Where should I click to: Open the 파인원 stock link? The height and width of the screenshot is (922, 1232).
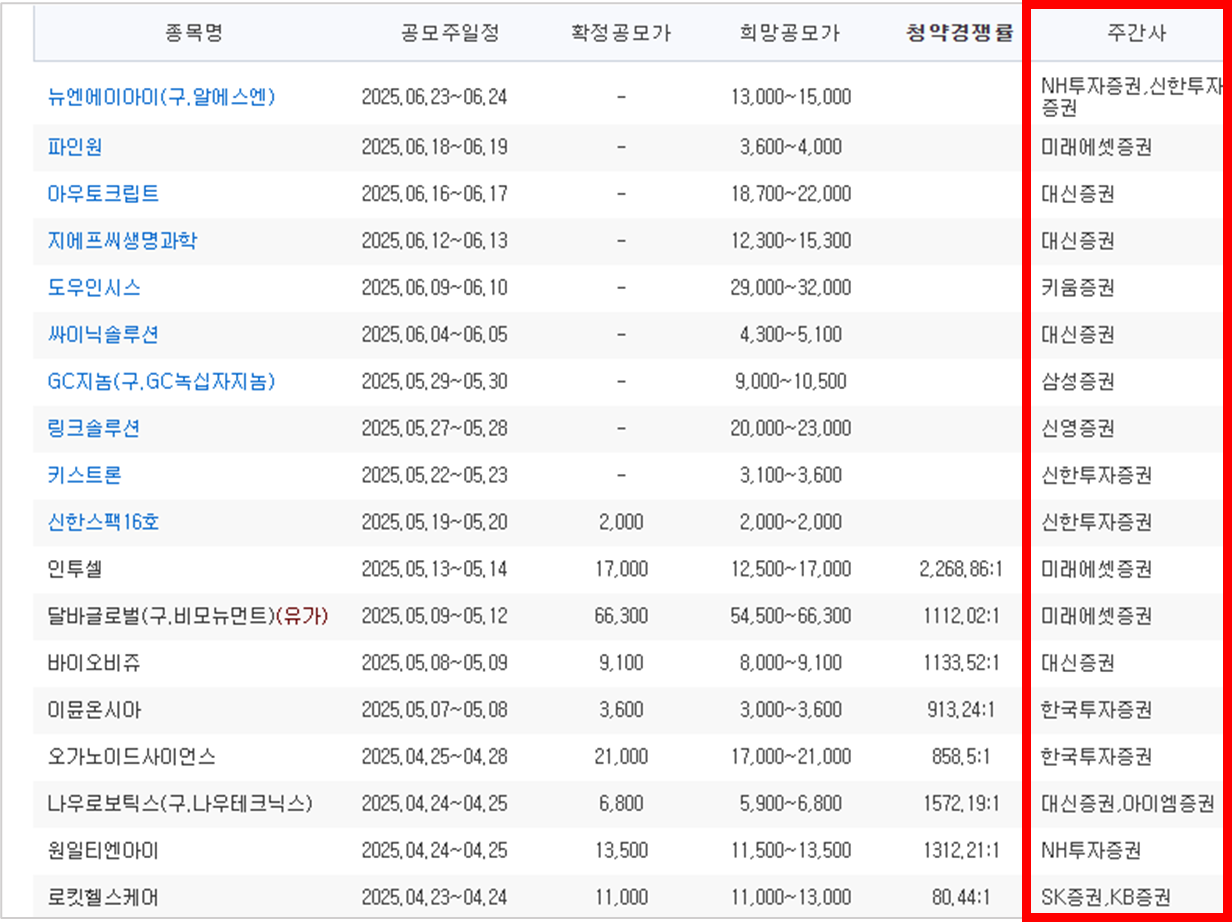pos(75,147)
